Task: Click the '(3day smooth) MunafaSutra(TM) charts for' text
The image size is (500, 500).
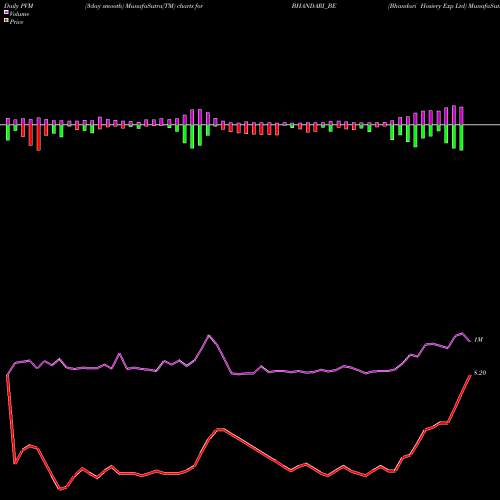Action: pyautogui.click(x=144, y=6)
